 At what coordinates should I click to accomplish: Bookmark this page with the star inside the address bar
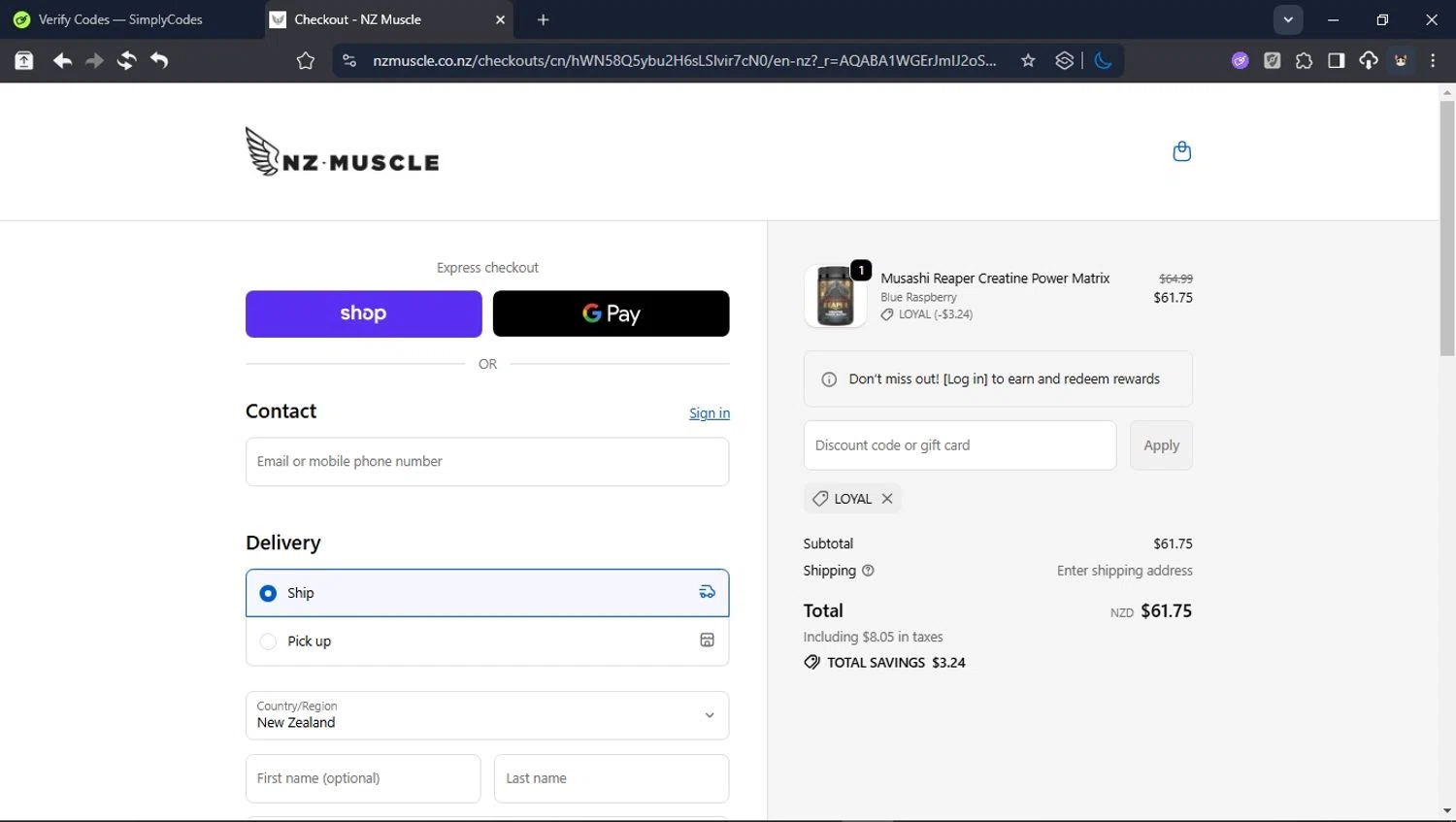coord(1028,60)
